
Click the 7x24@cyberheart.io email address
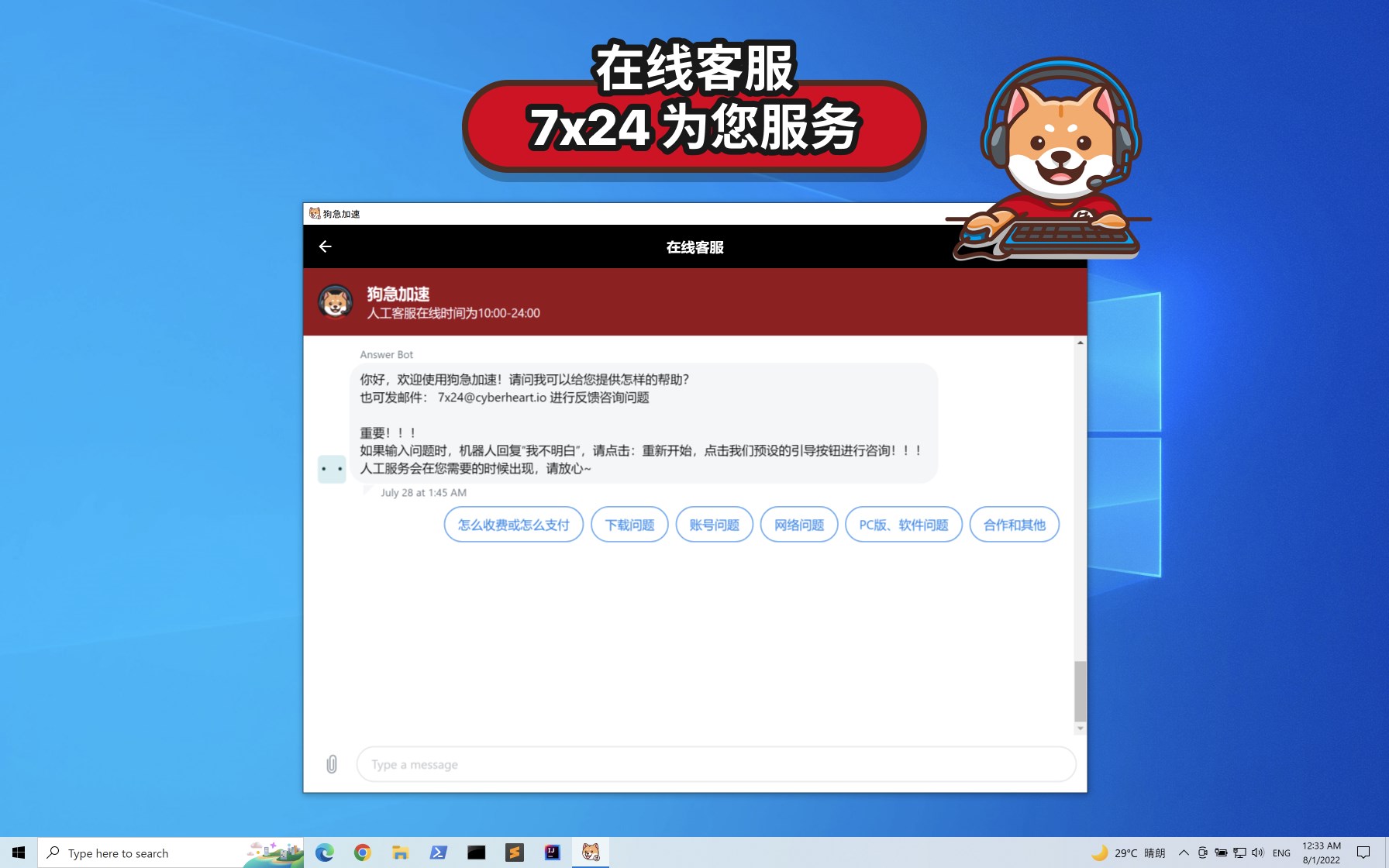492,398
